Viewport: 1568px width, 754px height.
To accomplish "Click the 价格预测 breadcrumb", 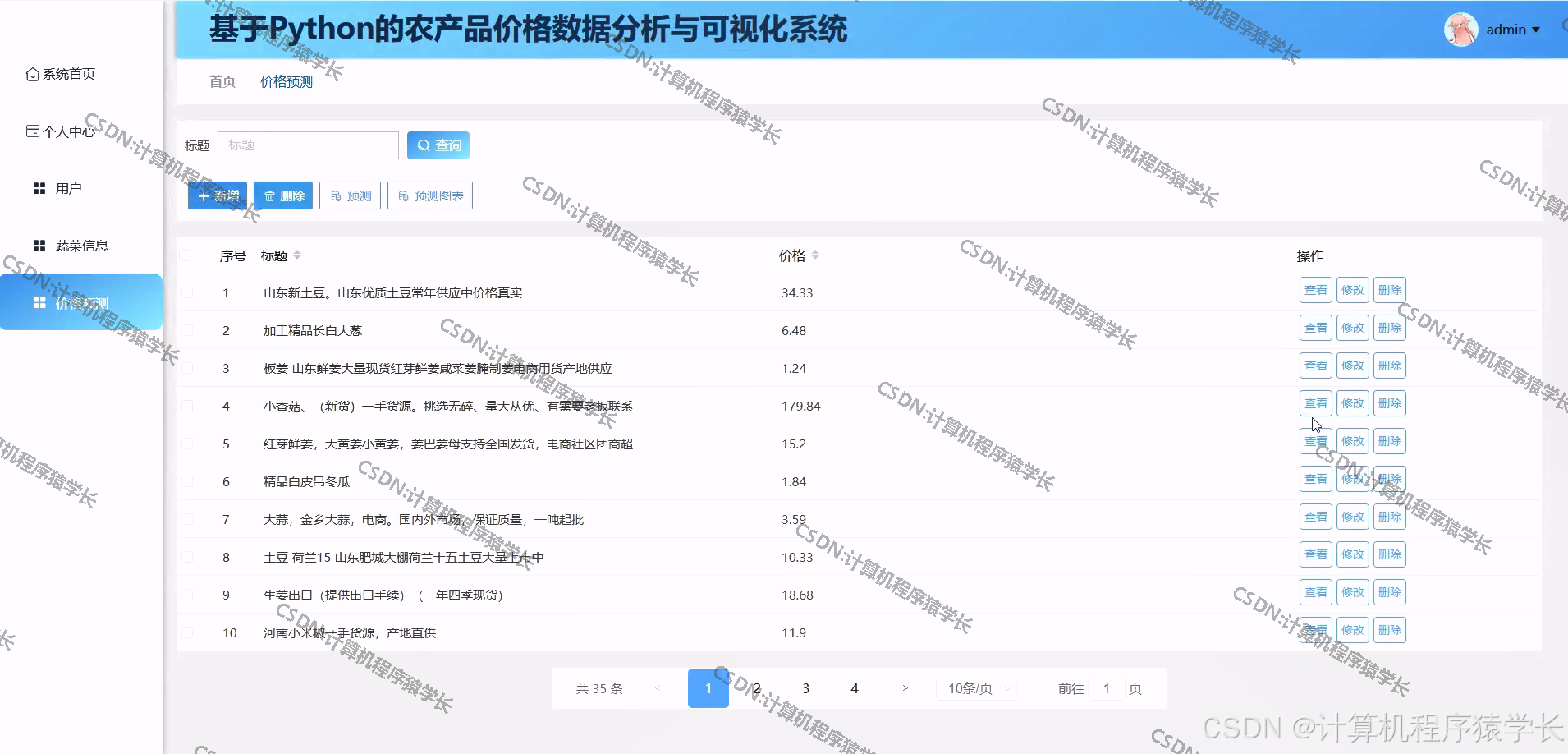I will click(x=287, y=81).
